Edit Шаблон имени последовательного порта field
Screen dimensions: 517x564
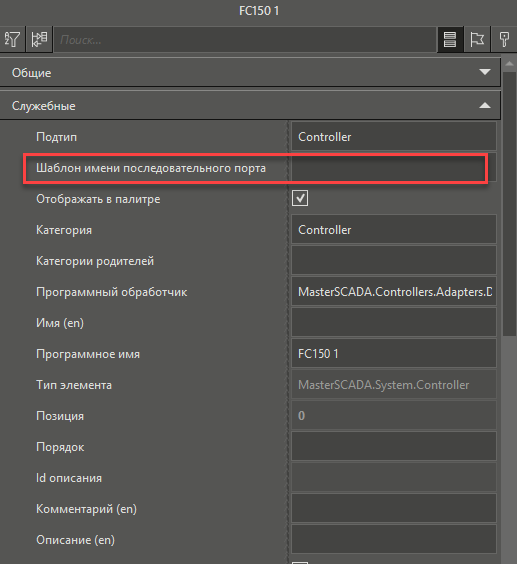click(394, 168)
